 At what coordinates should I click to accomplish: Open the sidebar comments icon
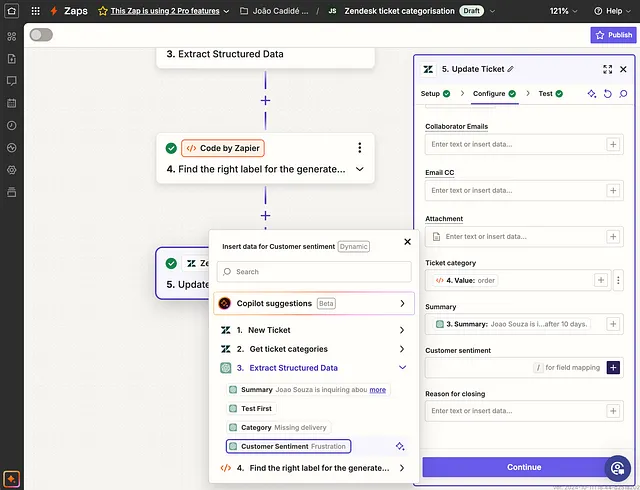[x=11, y=81]
